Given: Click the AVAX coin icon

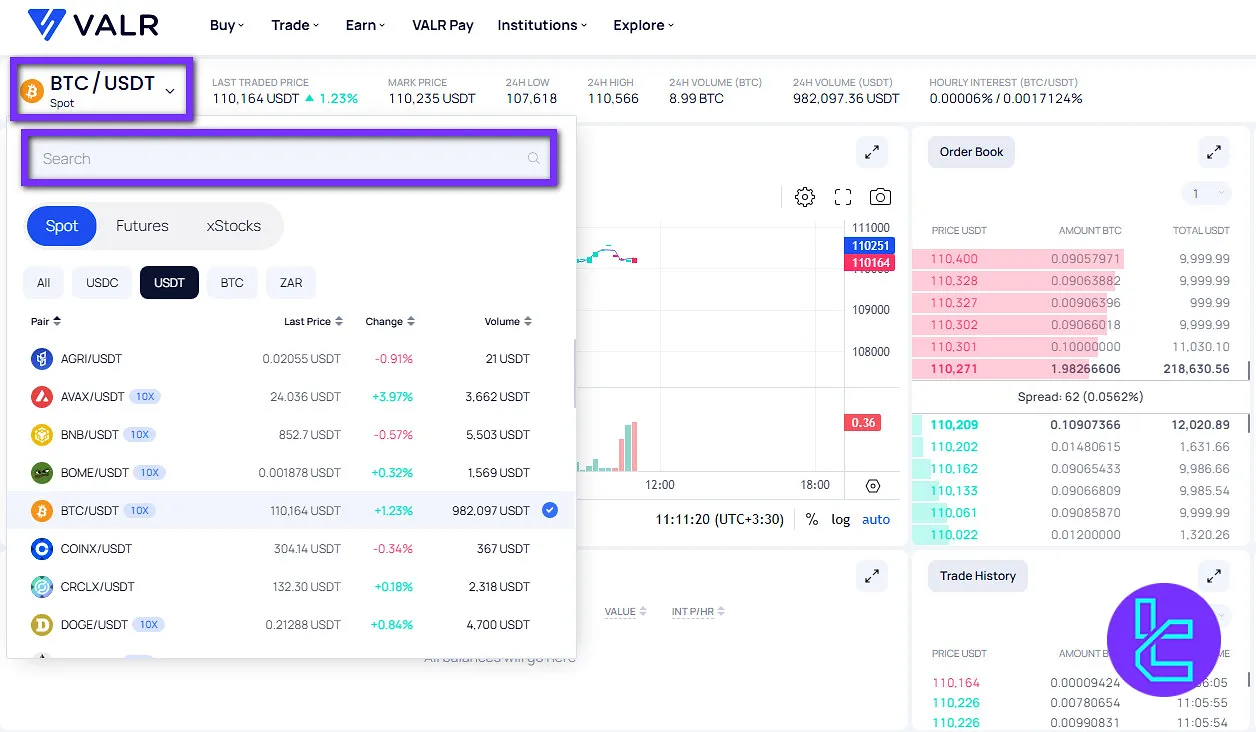Looking at the screenshot, I should click(42, 396).
